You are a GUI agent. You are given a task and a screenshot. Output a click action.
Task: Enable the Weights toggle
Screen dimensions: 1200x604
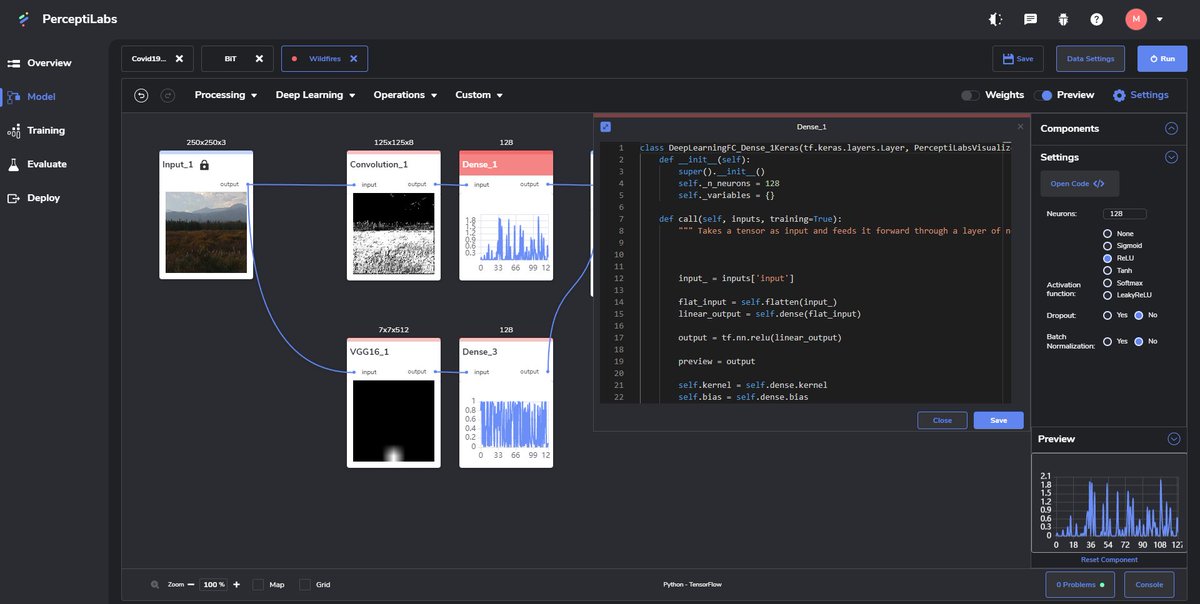click(969, 94)
